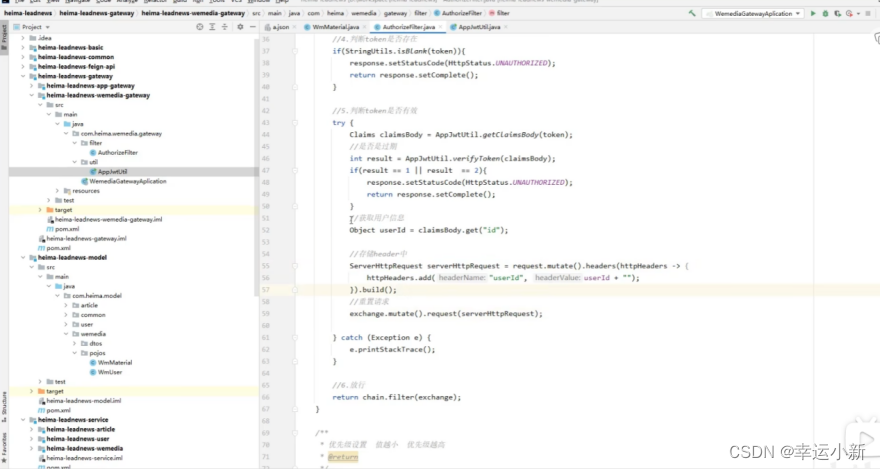Close the AppJwtUtil.java editor tab
The height and width of the screenshot is (470, 881).
pos(506,27)
